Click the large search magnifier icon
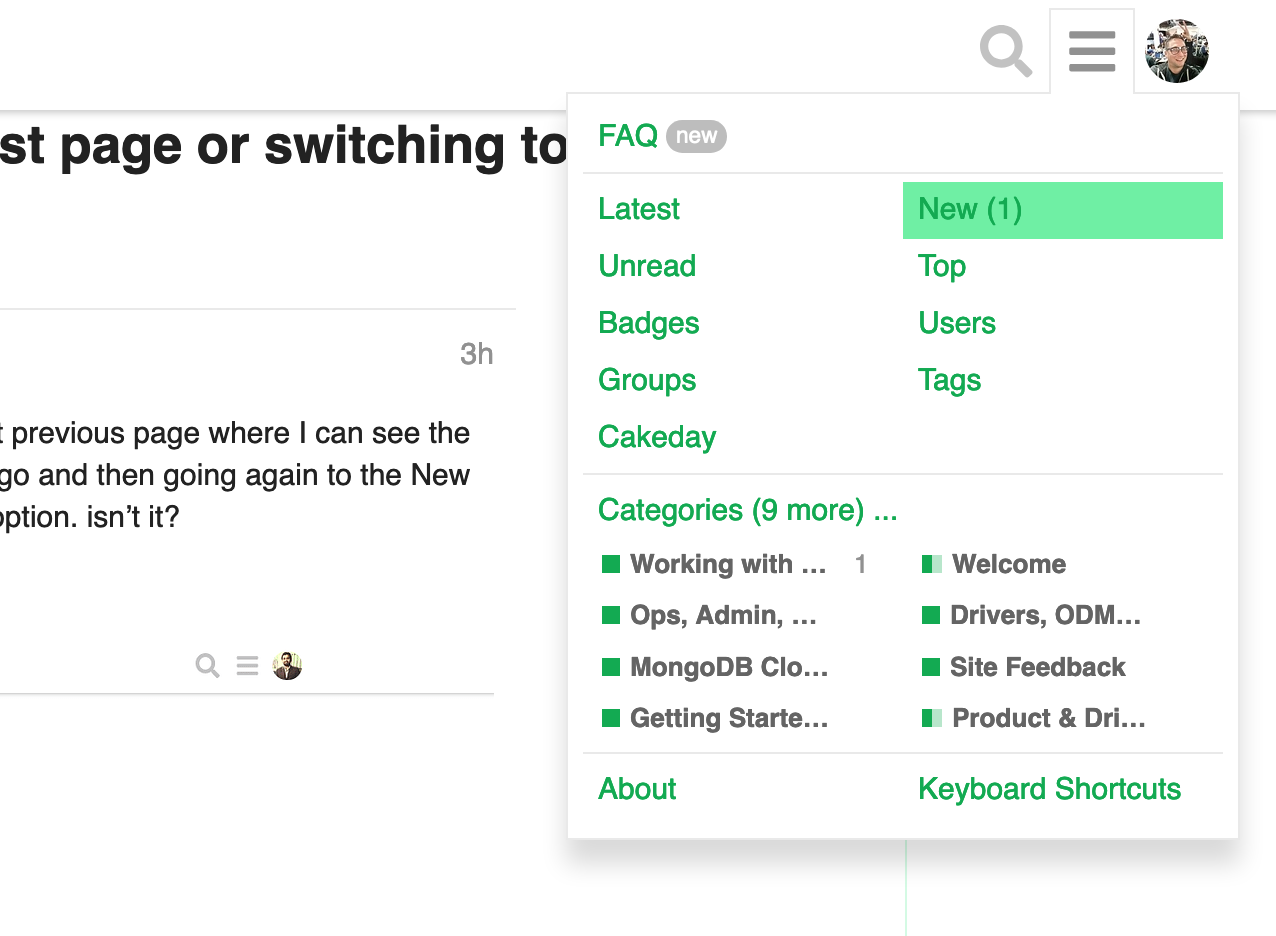1276x936 pixels. (x=1005, y=51)
